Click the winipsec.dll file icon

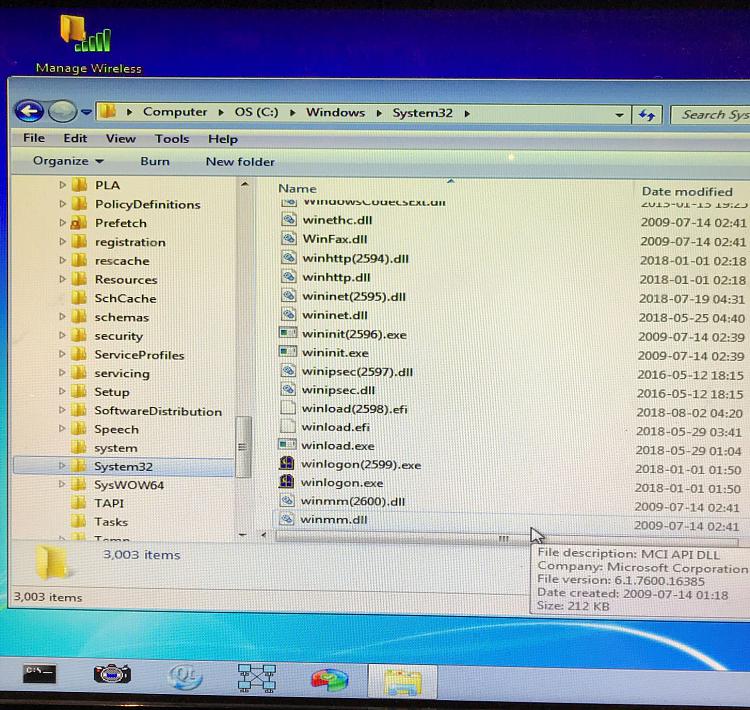click(288, 389)
